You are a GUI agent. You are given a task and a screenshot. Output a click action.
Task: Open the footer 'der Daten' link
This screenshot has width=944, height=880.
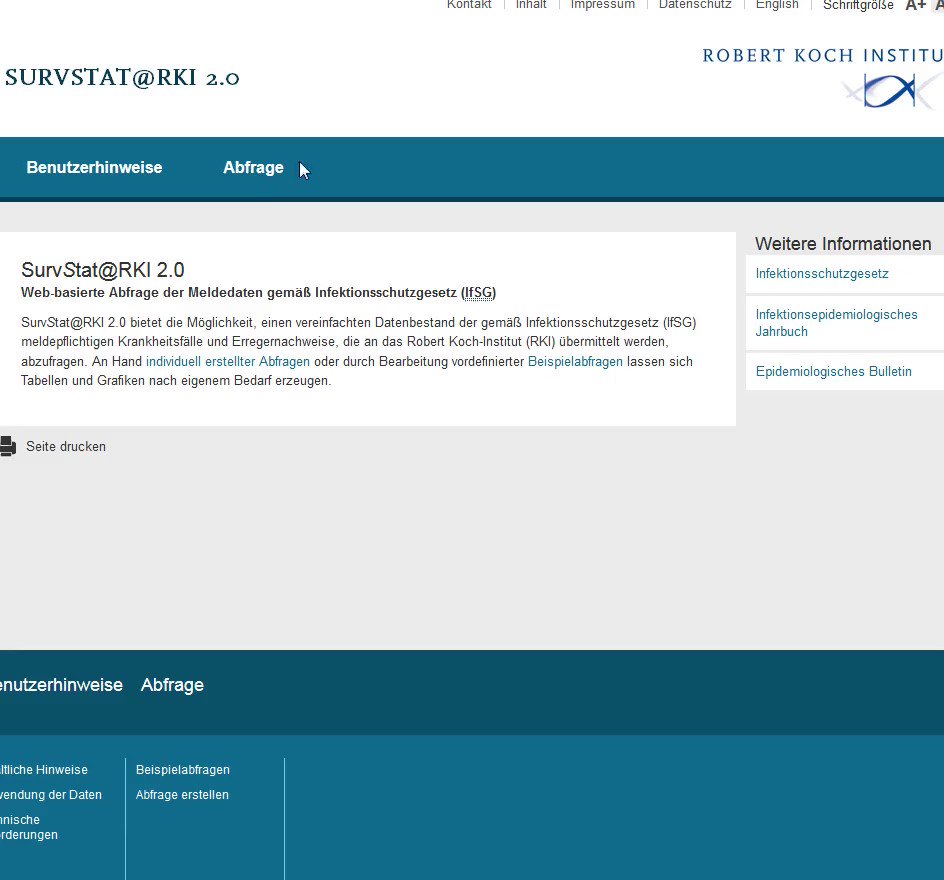tap(51, 795)
